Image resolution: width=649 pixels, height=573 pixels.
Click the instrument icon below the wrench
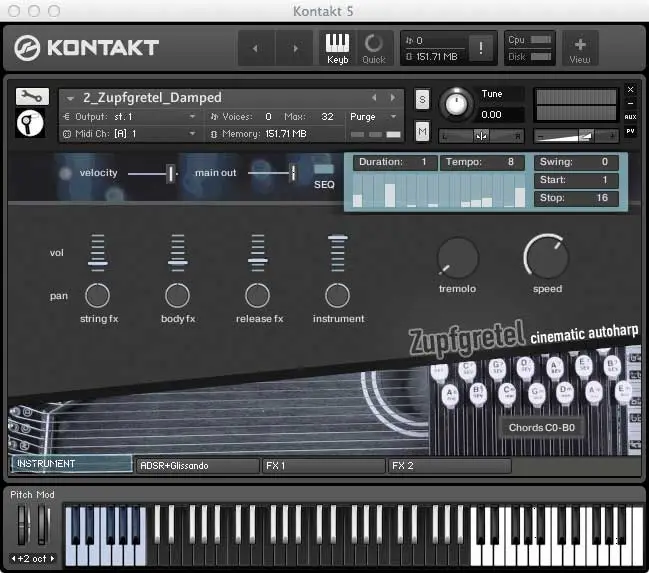(30, 123)
